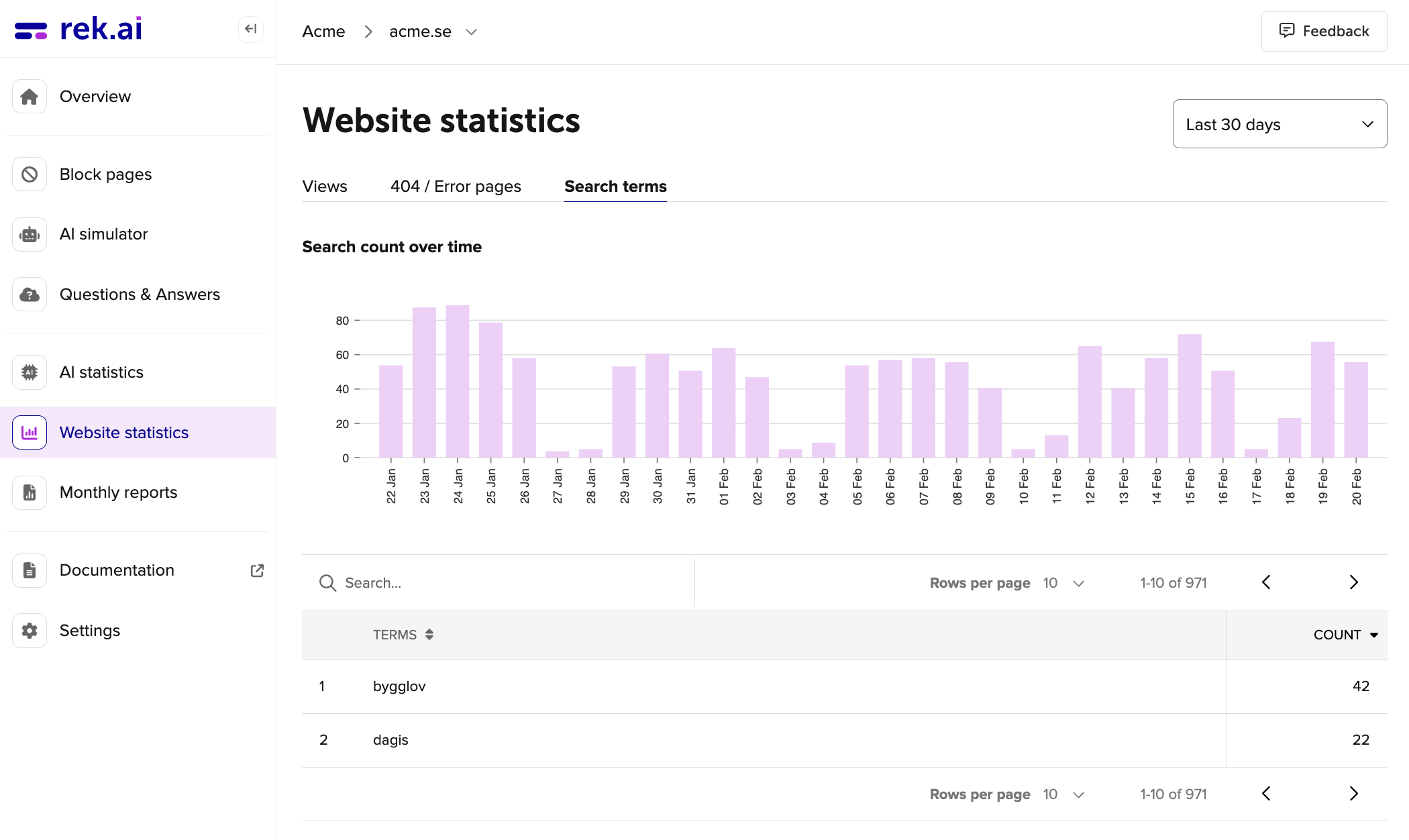Click the Website statistics chart icon
The height and width of the screenshot is (840, 1409).
click(30, 433)
